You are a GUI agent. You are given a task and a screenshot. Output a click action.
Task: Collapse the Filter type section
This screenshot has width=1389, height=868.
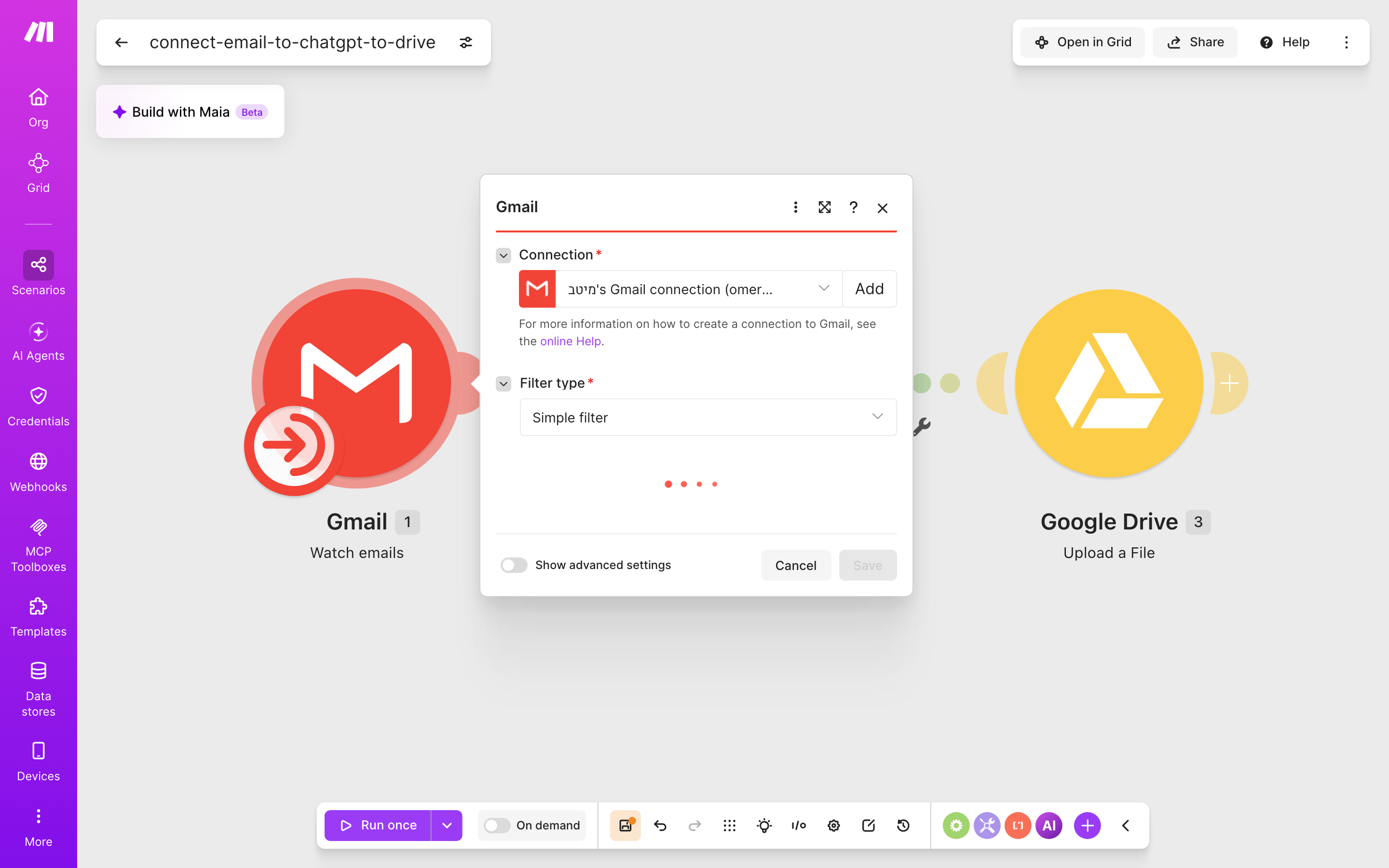tap(504, 383)
